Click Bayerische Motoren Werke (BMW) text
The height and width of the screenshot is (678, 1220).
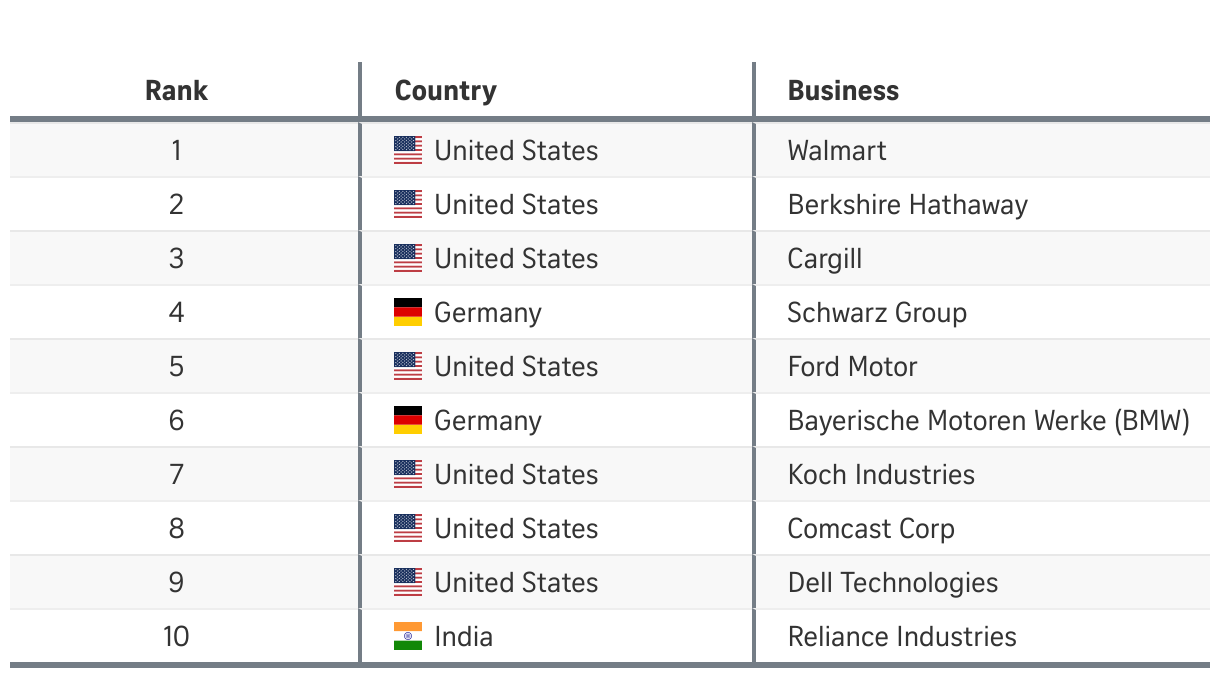click(988, 421)
